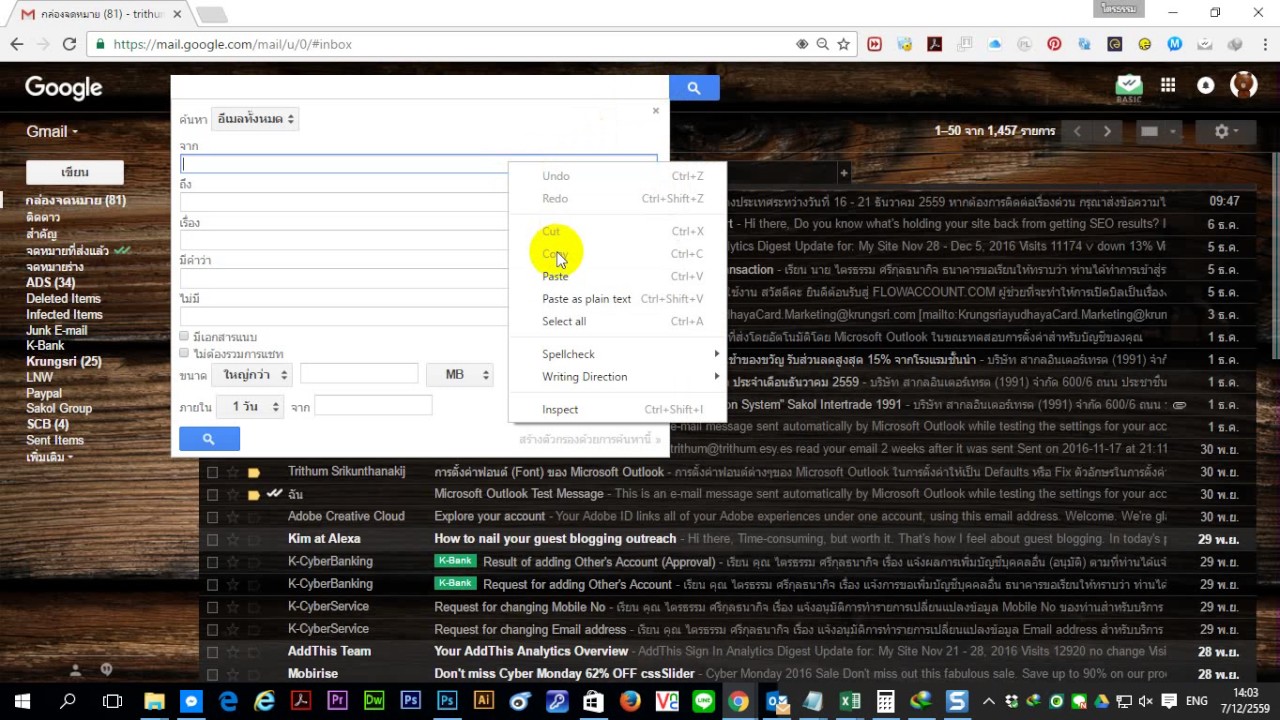The image size is (1280, 720).
Task: Click เขียน compose button
Action: 75,172
